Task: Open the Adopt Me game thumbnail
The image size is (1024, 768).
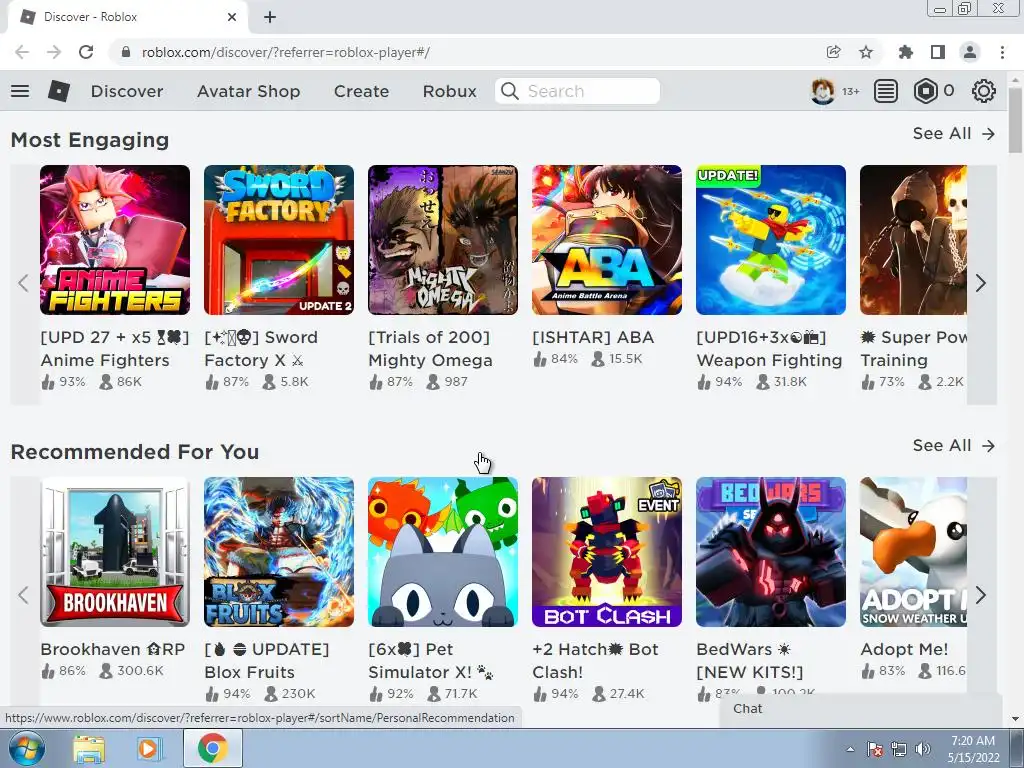Action: 913,552
